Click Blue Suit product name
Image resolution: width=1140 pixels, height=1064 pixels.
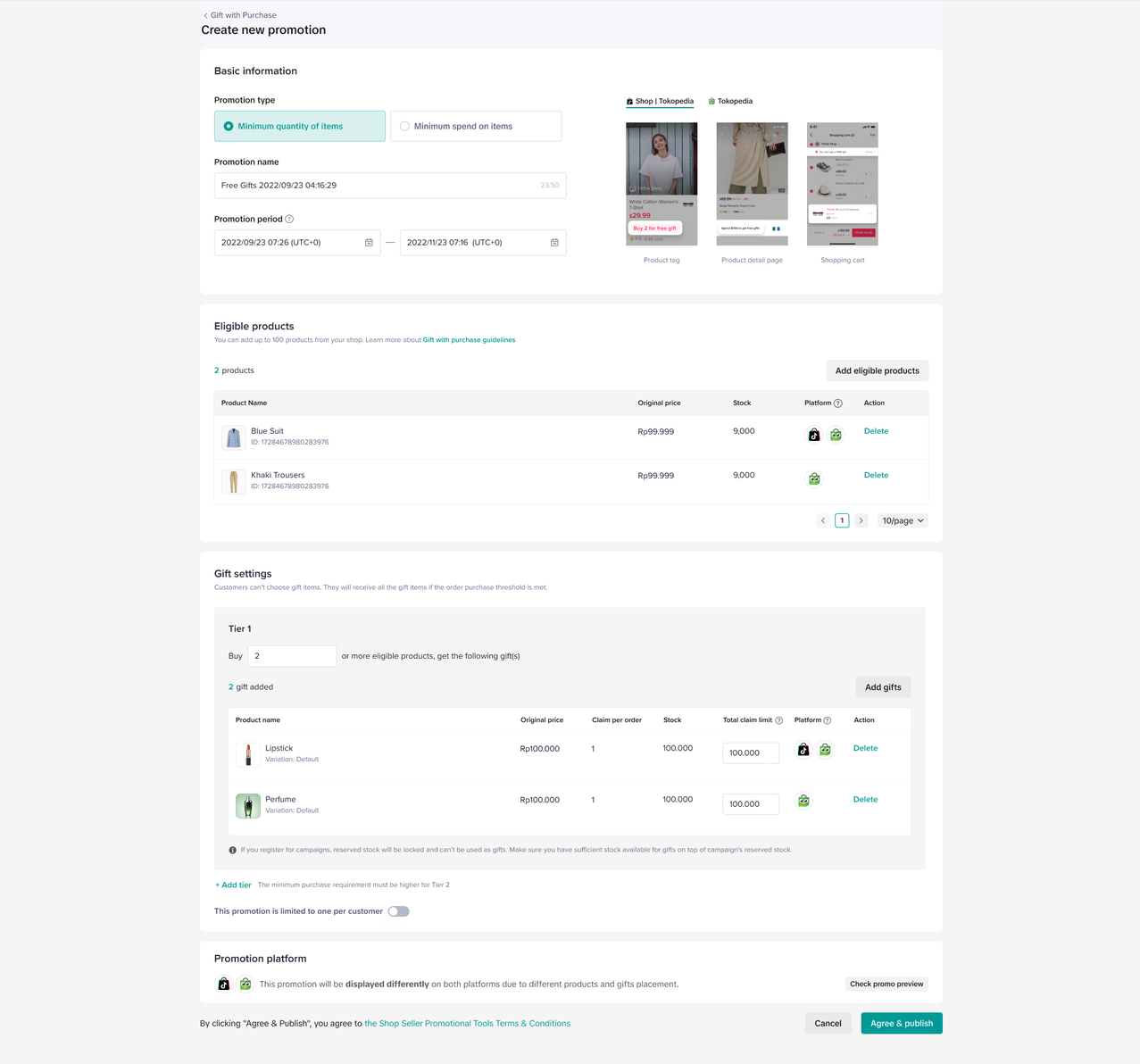point(267,431)
